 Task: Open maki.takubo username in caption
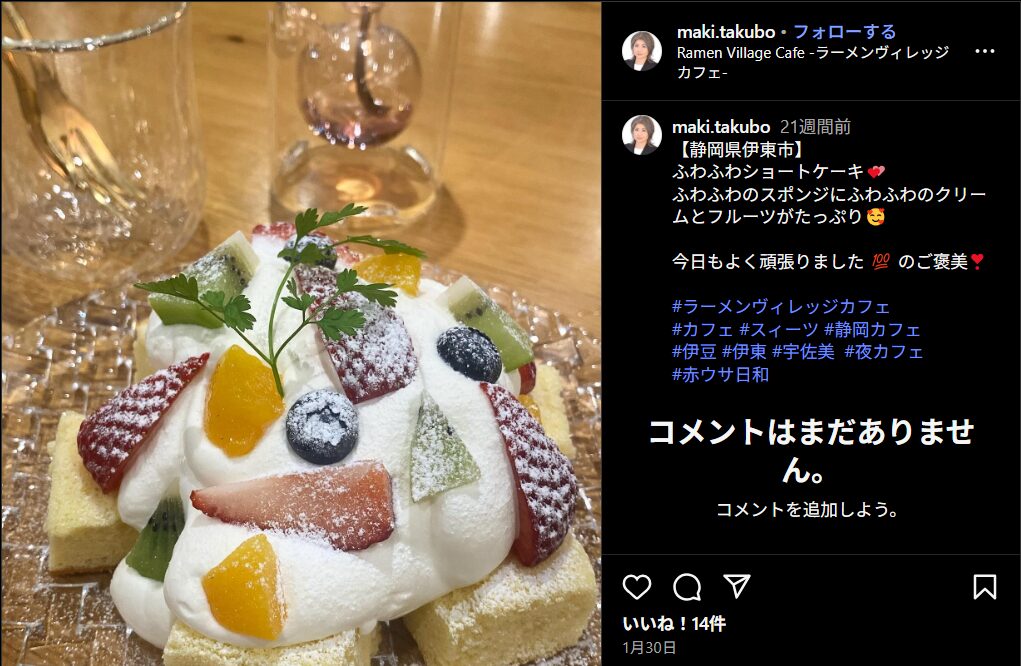721,126
